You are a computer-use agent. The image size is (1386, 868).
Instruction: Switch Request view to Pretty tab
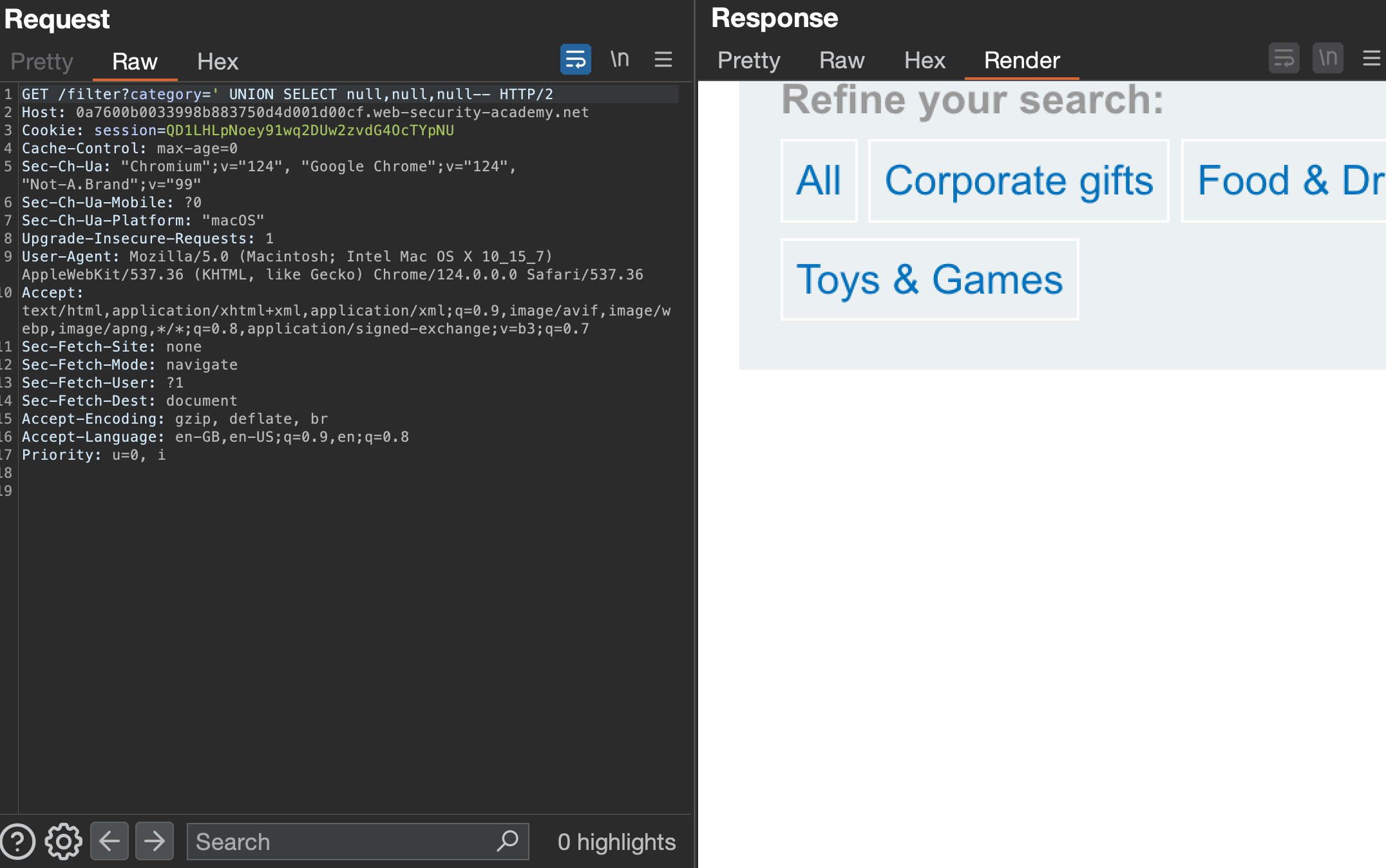coord(42,61)
